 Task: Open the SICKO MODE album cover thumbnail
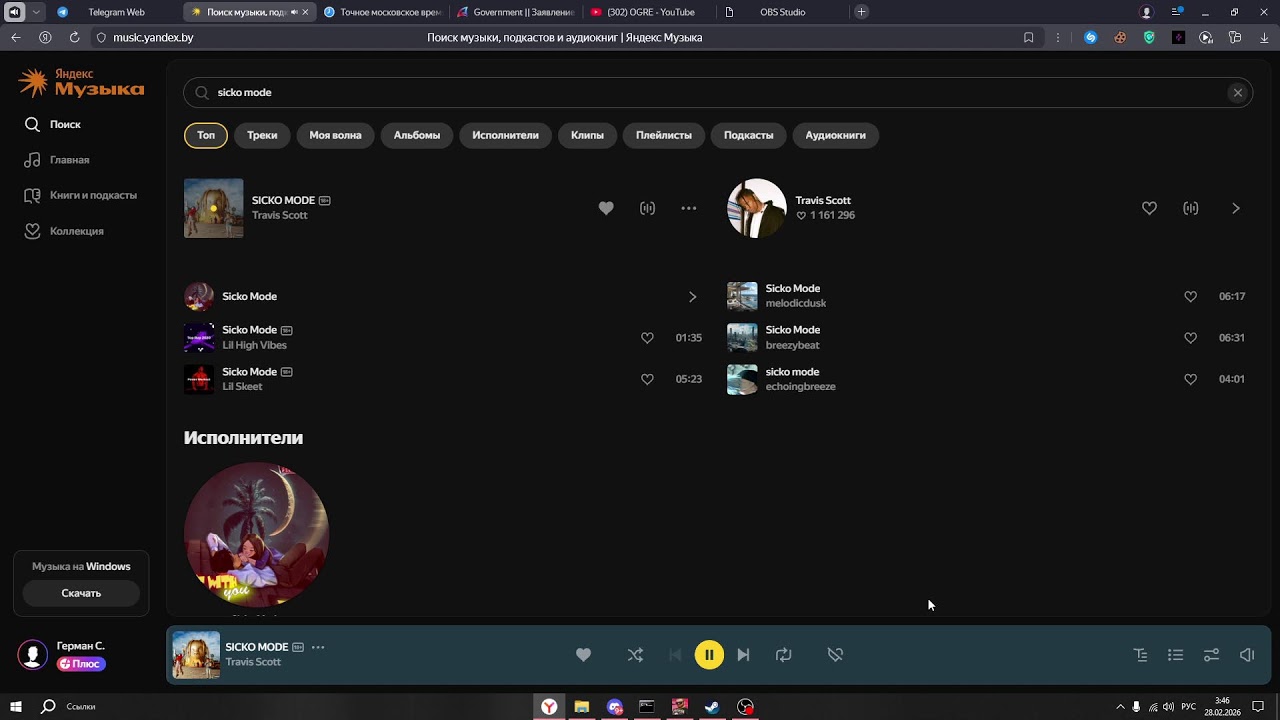[213, 208]
